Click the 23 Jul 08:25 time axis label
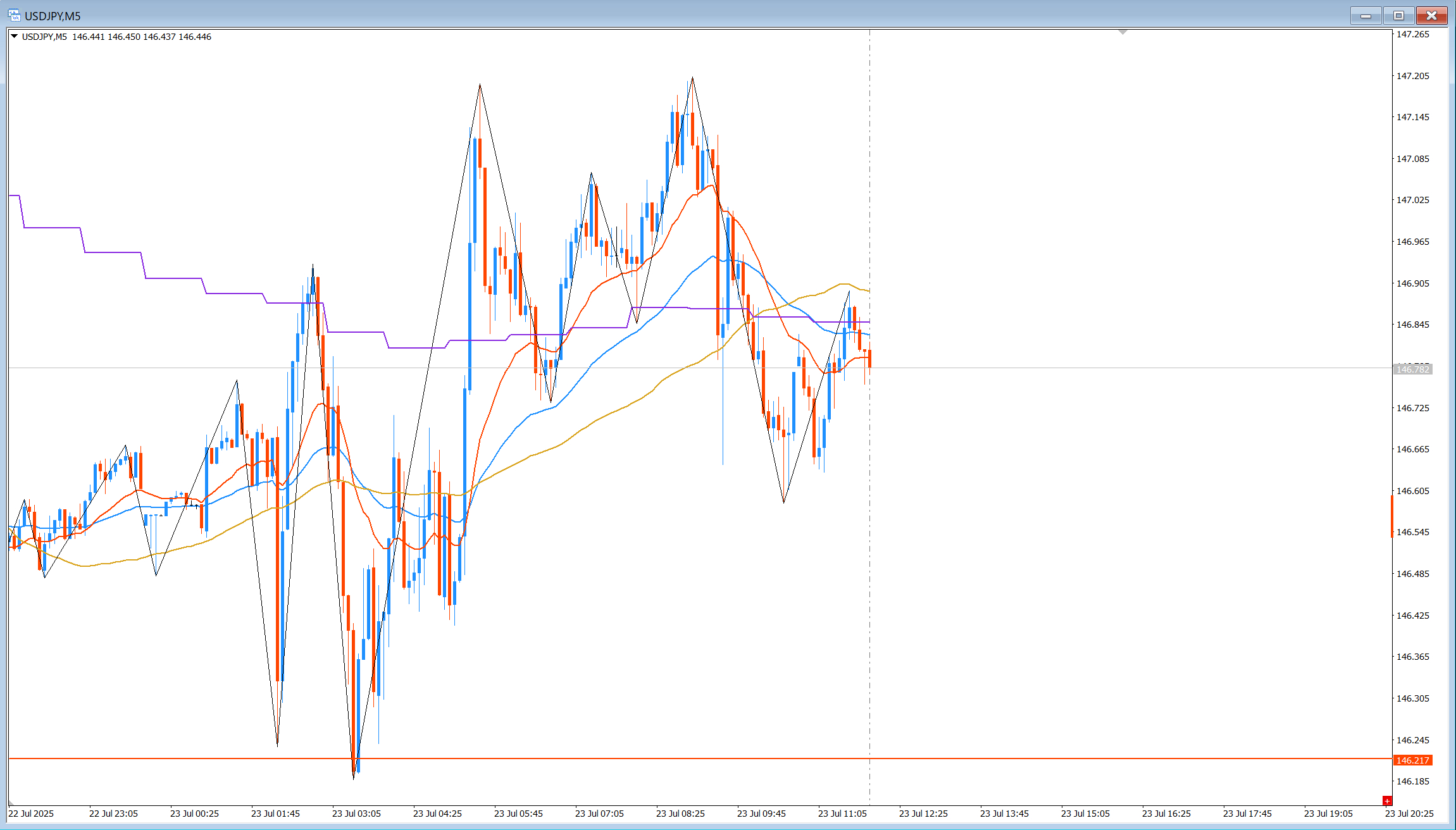1456x830 pixels. pyautogui.click(x=680, y=814)
